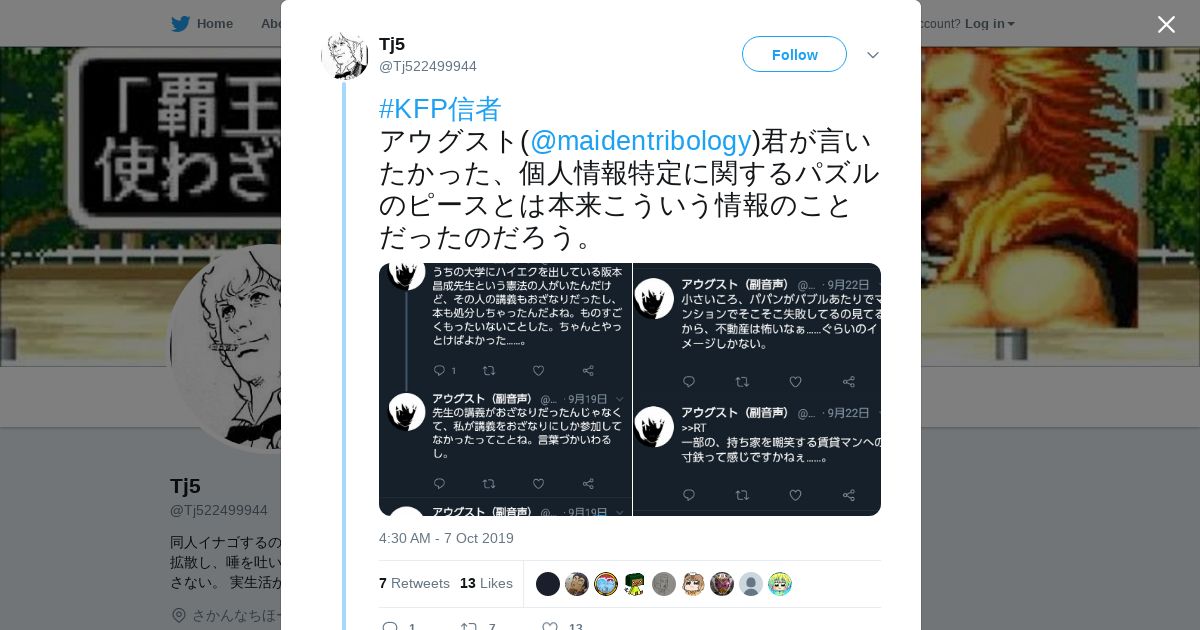Click the retweet icon below the tweet
This screenshot has height=630, width=1200.
click(x=468, y=627)
